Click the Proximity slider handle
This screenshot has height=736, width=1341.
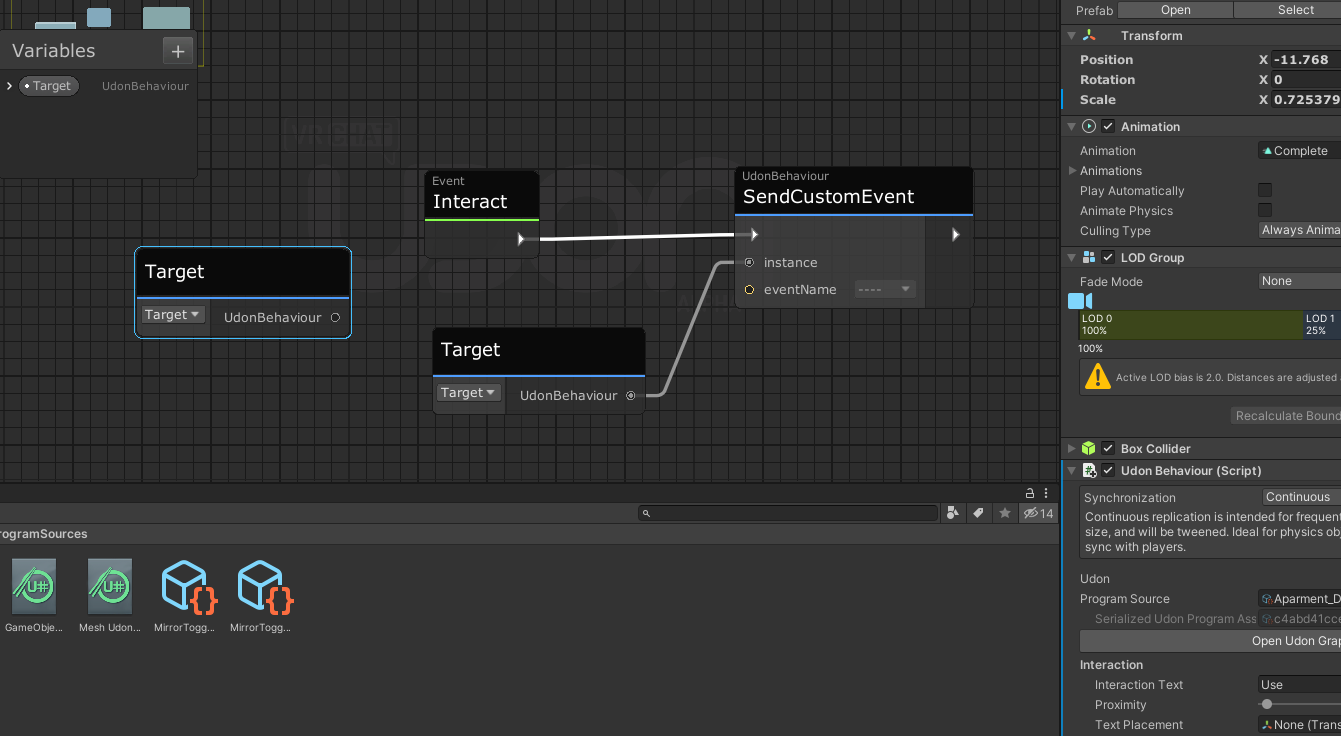[x=1267, y=704]
